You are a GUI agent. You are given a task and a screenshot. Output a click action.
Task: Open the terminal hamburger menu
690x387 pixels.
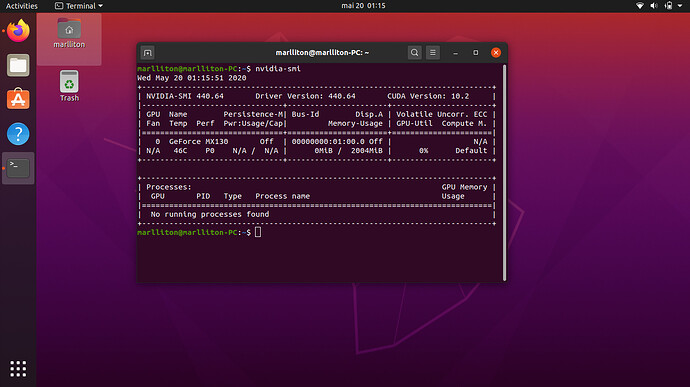433,53
